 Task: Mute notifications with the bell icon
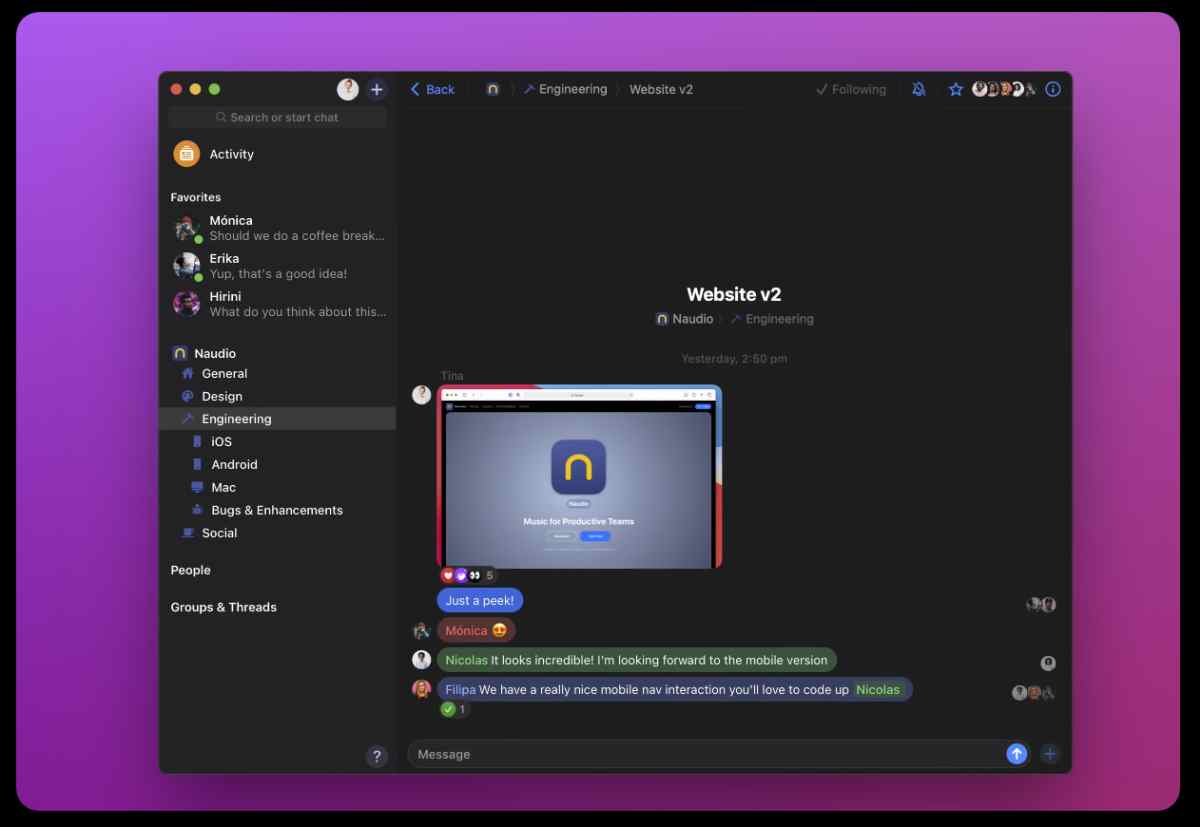click(919, 89)
